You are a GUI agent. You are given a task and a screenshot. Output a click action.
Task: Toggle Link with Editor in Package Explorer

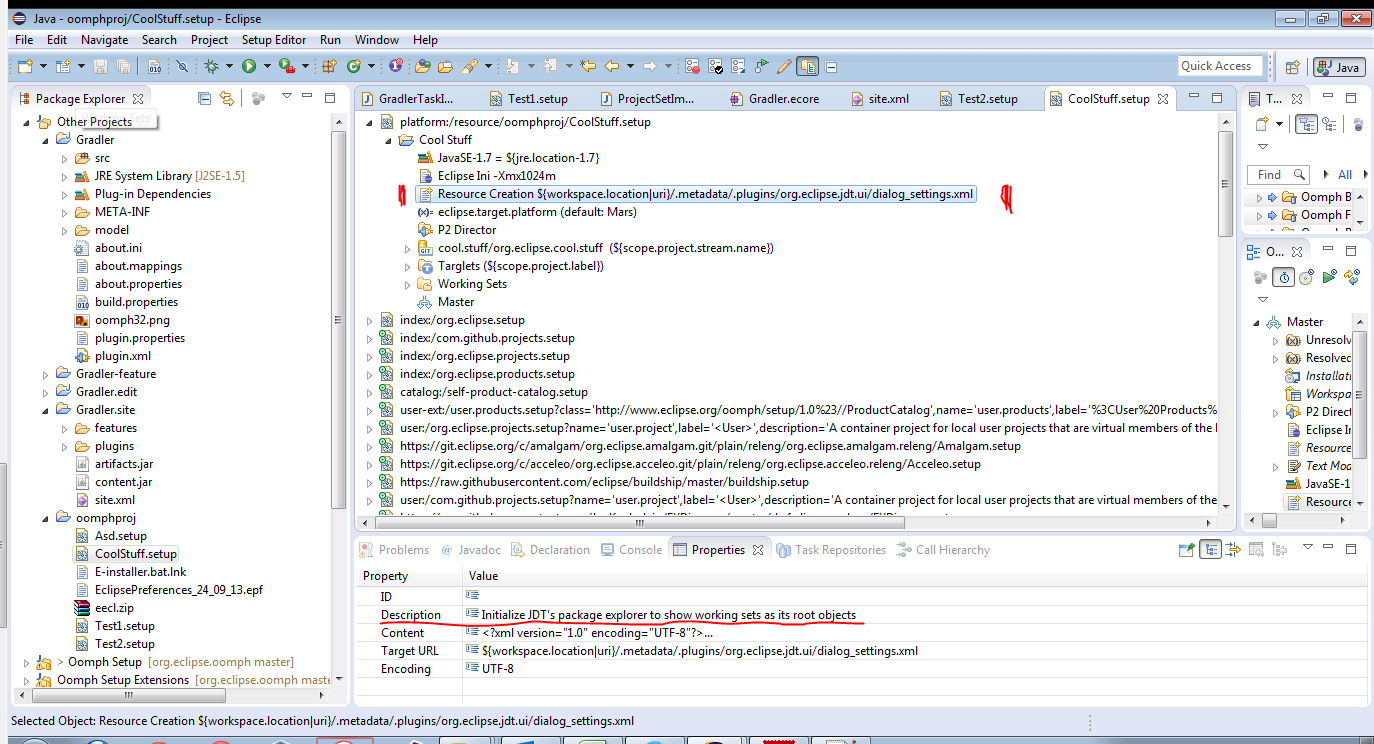[227, 98]
